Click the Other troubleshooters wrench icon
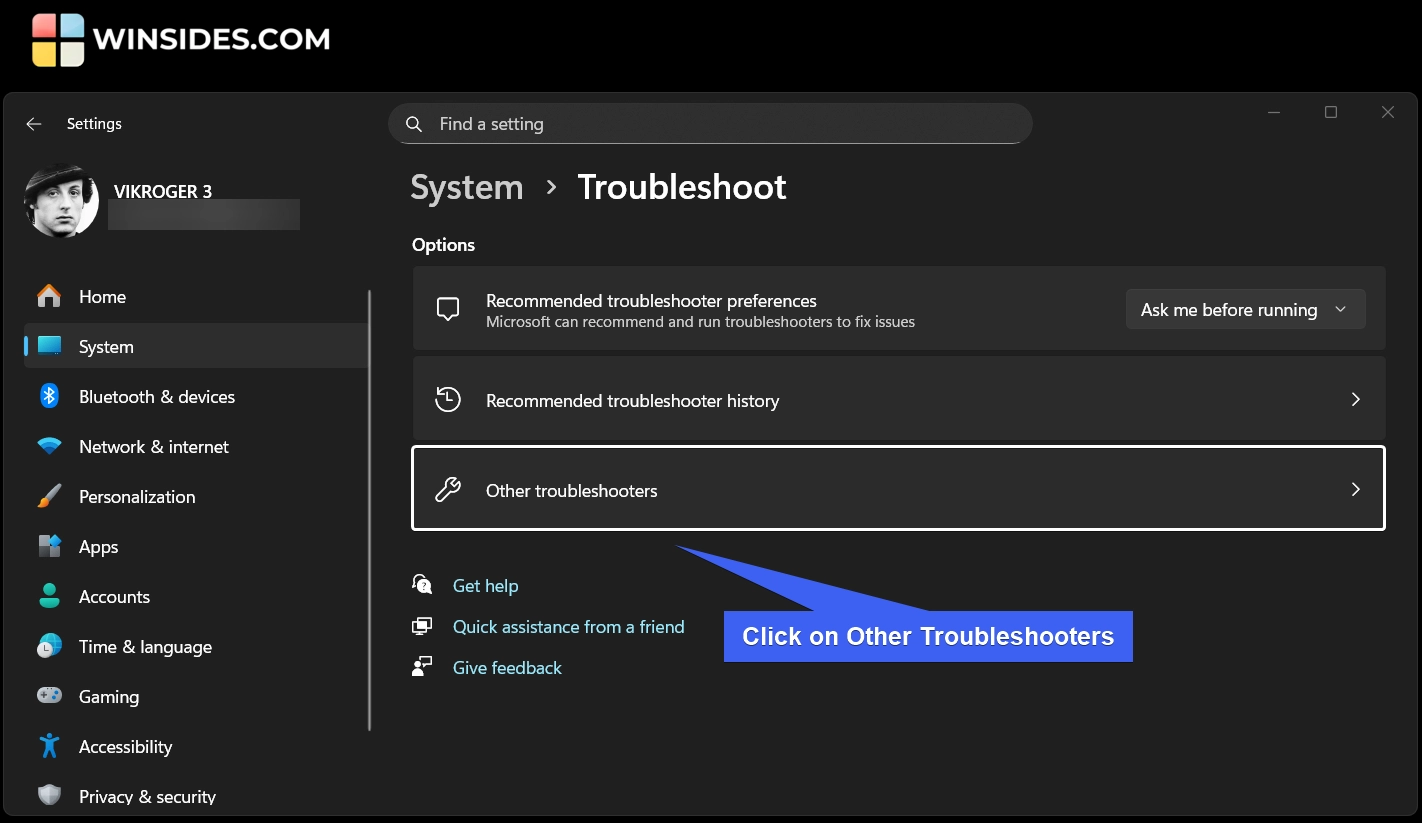 tap(448, 490)
